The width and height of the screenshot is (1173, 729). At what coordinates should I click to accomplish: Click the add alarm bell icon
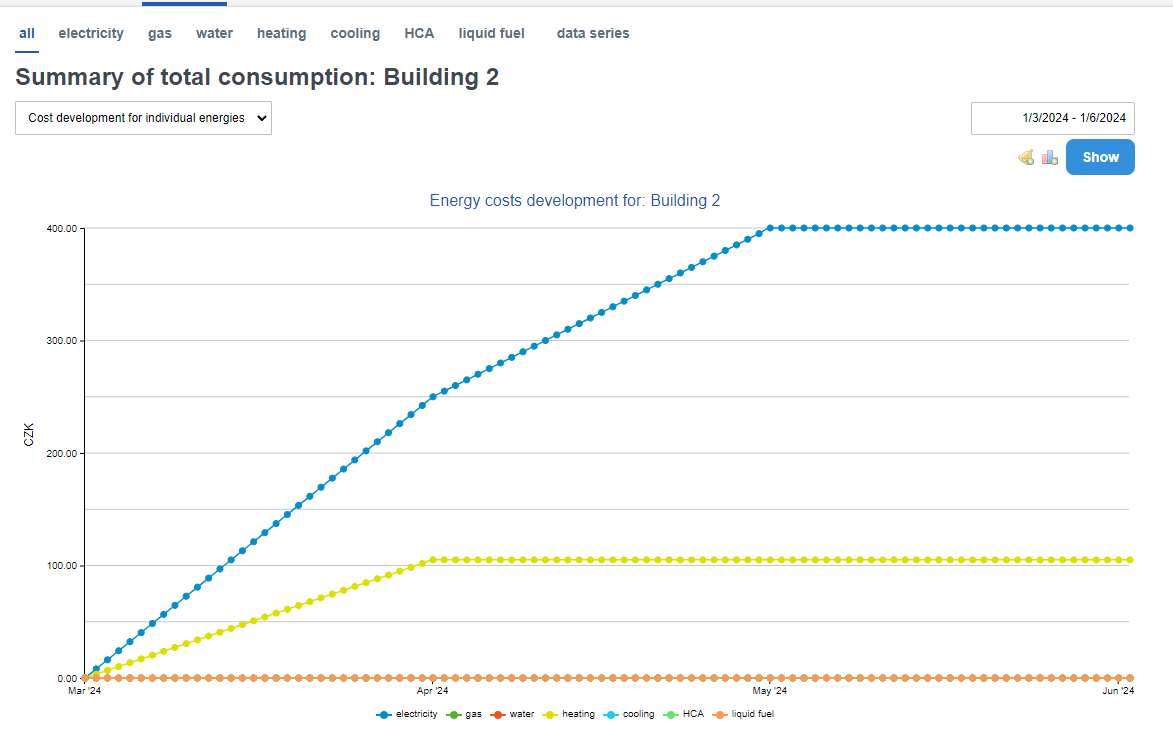point(1026,157)
